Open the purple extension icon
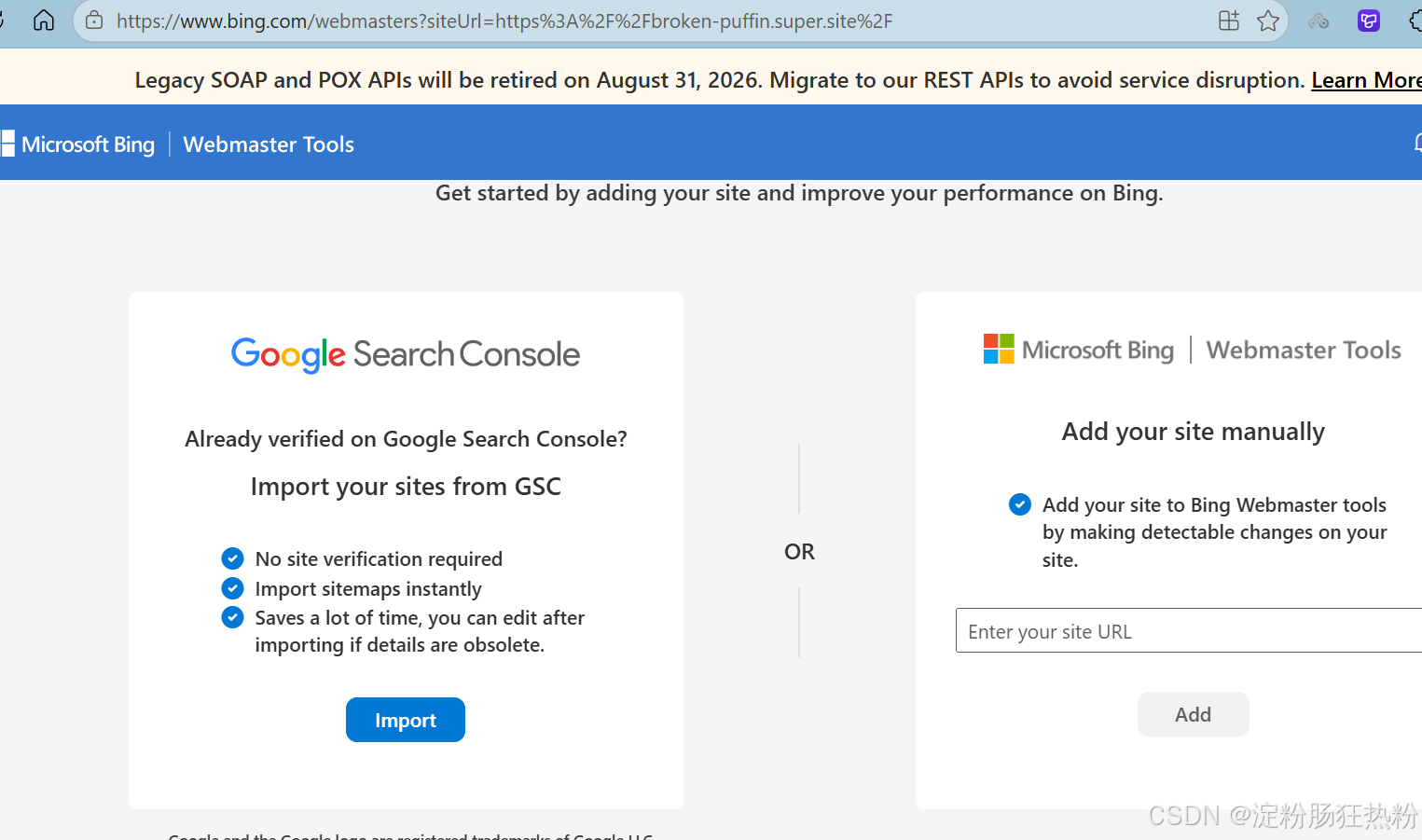The height and width of the screenshot is (840, 1422). pos(1369,21)
